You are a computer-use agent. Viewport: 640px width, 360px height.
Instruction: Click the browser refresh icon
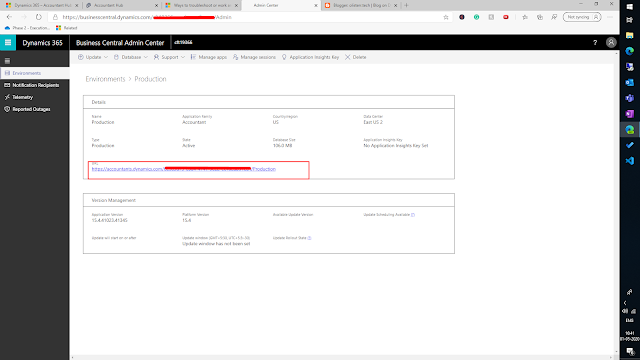click(x=38, y=17)
